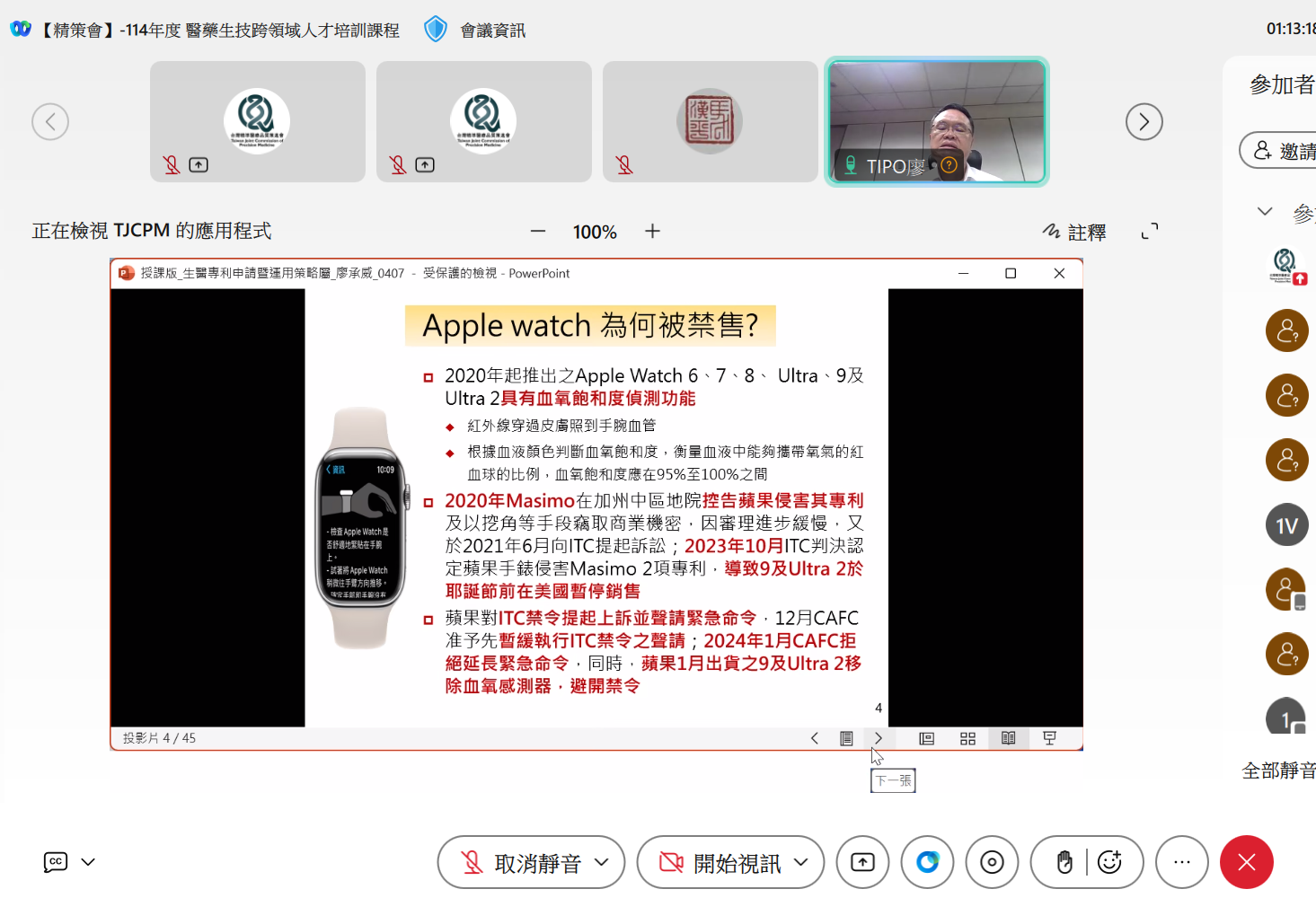Go to previous slide in PowerPoint status bar
Viewport: 1316px width, 898px height.
pos(815,738)
